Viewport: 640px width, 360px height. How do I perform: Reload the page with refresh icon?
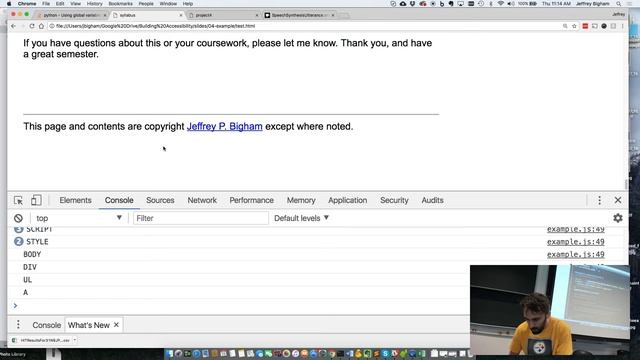[32, 26]
